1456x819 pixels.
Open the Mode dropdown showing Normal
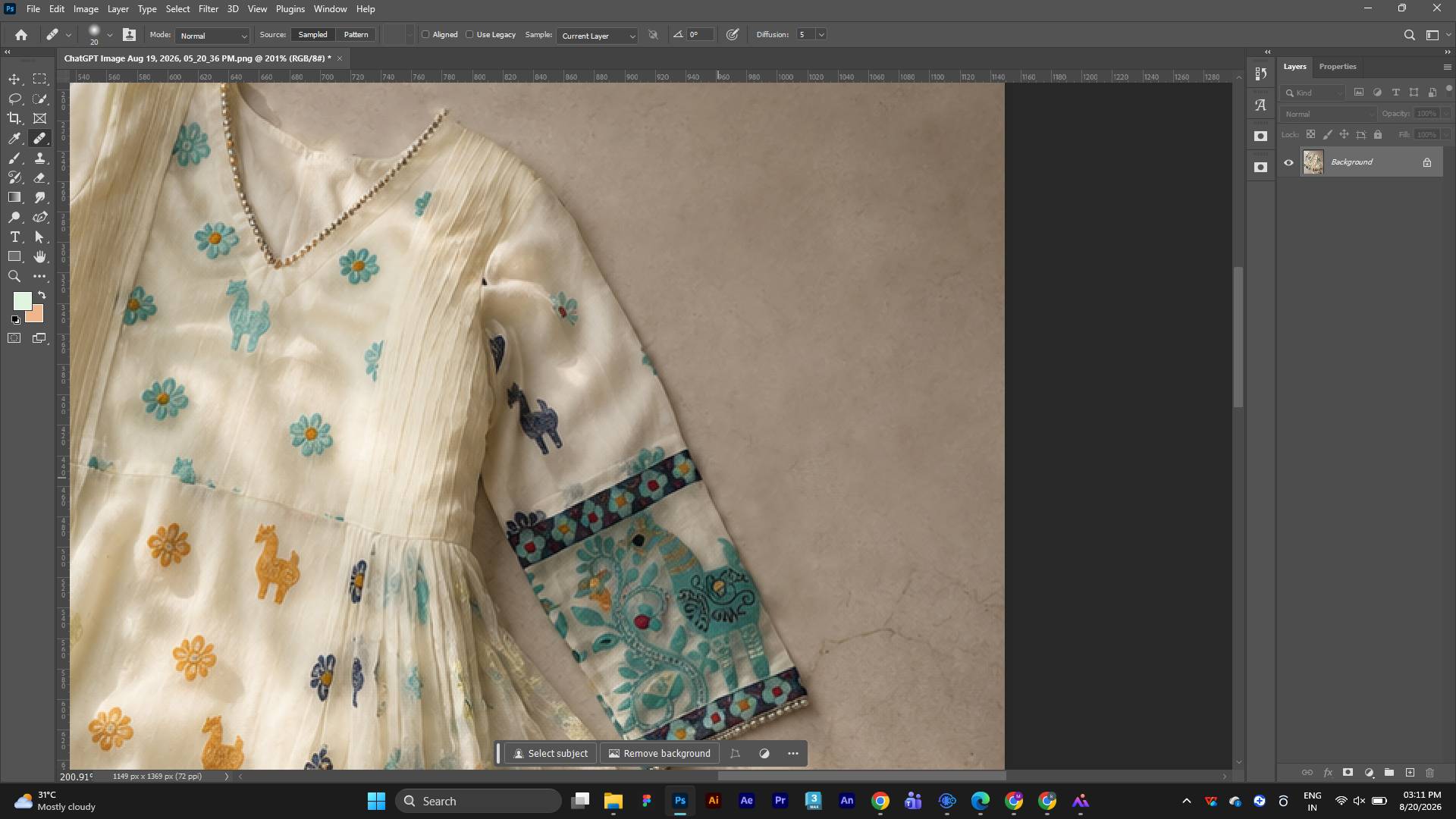coord(212,36)
